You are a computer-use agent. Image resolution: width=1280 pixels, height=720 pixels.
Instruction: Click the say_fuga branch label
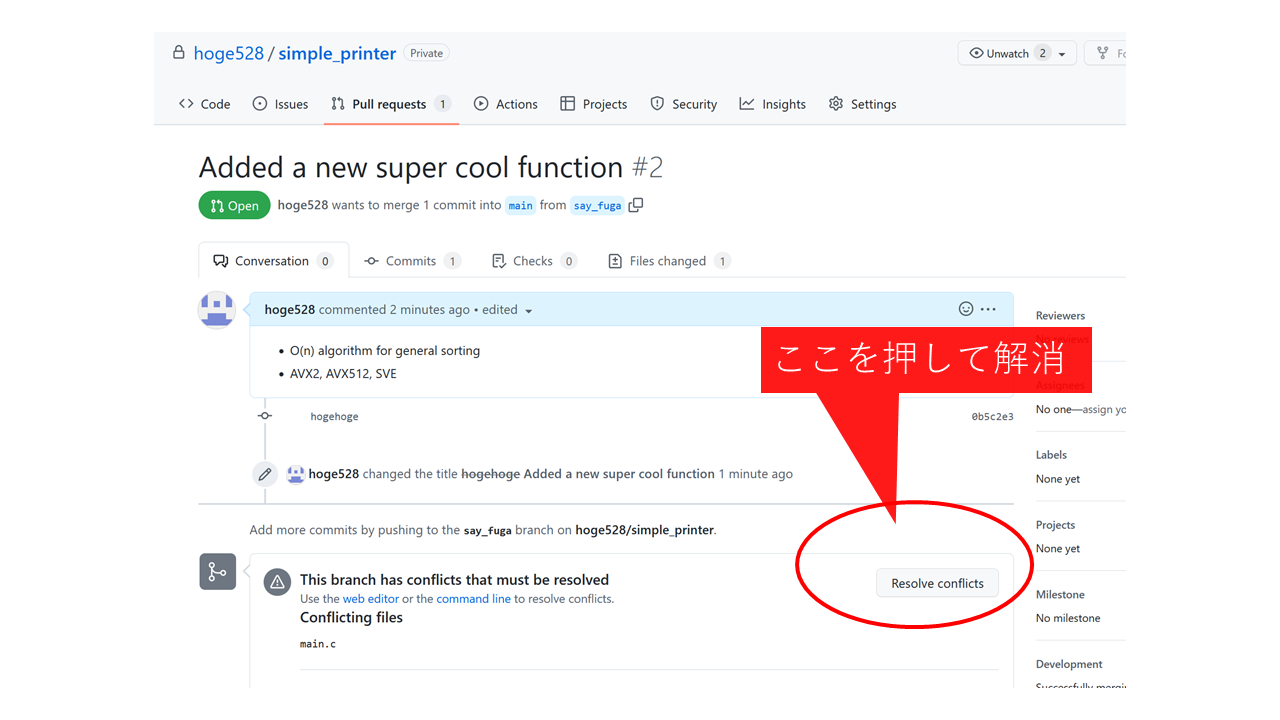click(x=596, y=206)
